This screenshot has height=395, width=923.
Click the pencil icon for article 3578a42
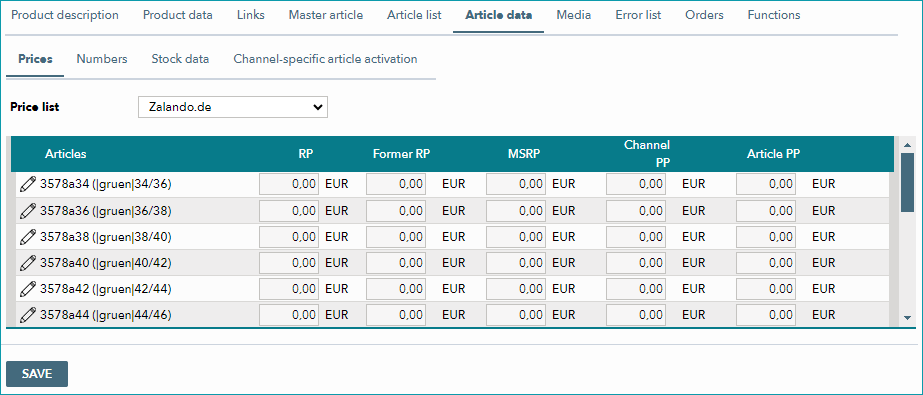[27, 289]
